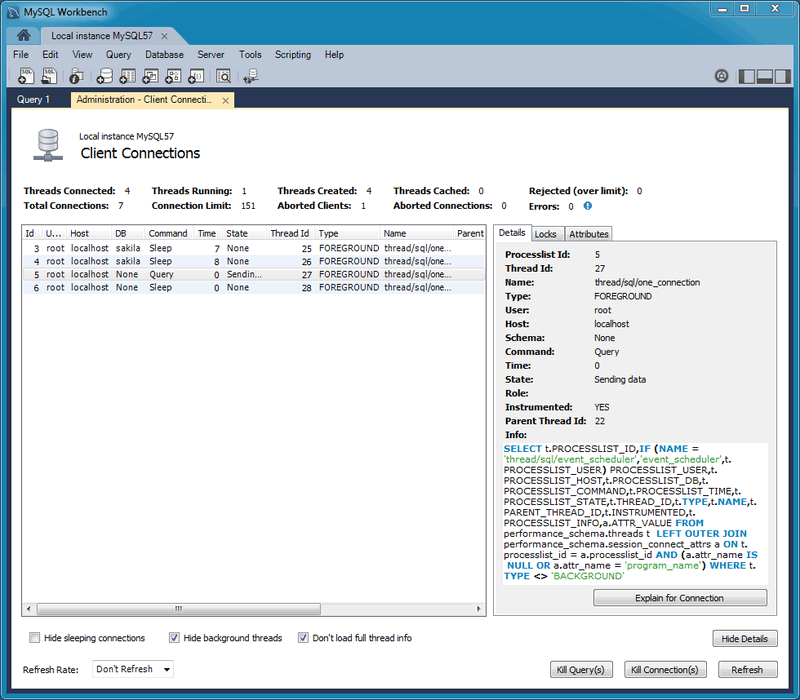800x700 pixels.
Task: Click the Kill Connection(s) button
Action: click(664, 670)
